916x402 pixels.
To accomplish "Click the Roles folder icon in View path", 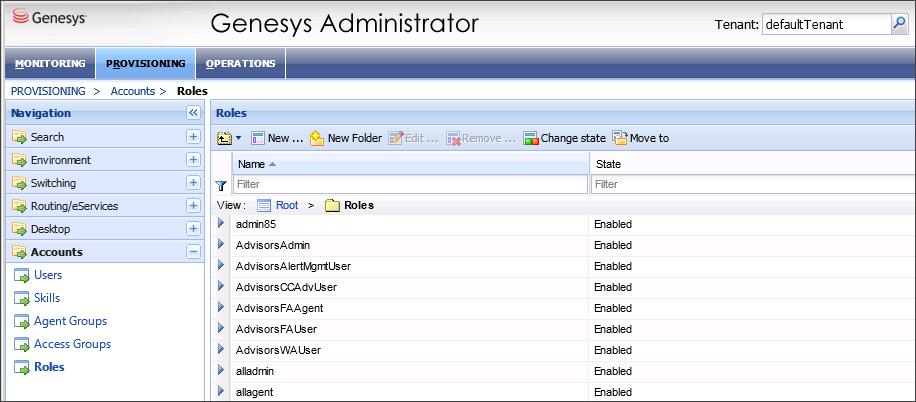I will 332,206.
